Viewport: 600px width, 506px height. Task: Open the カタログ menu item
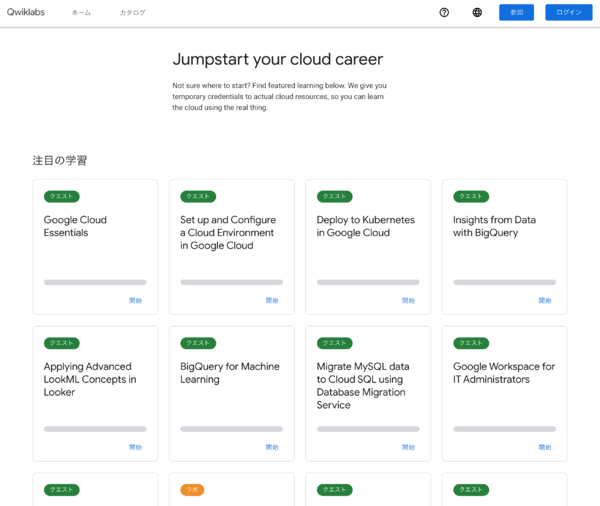click(132, 13)
